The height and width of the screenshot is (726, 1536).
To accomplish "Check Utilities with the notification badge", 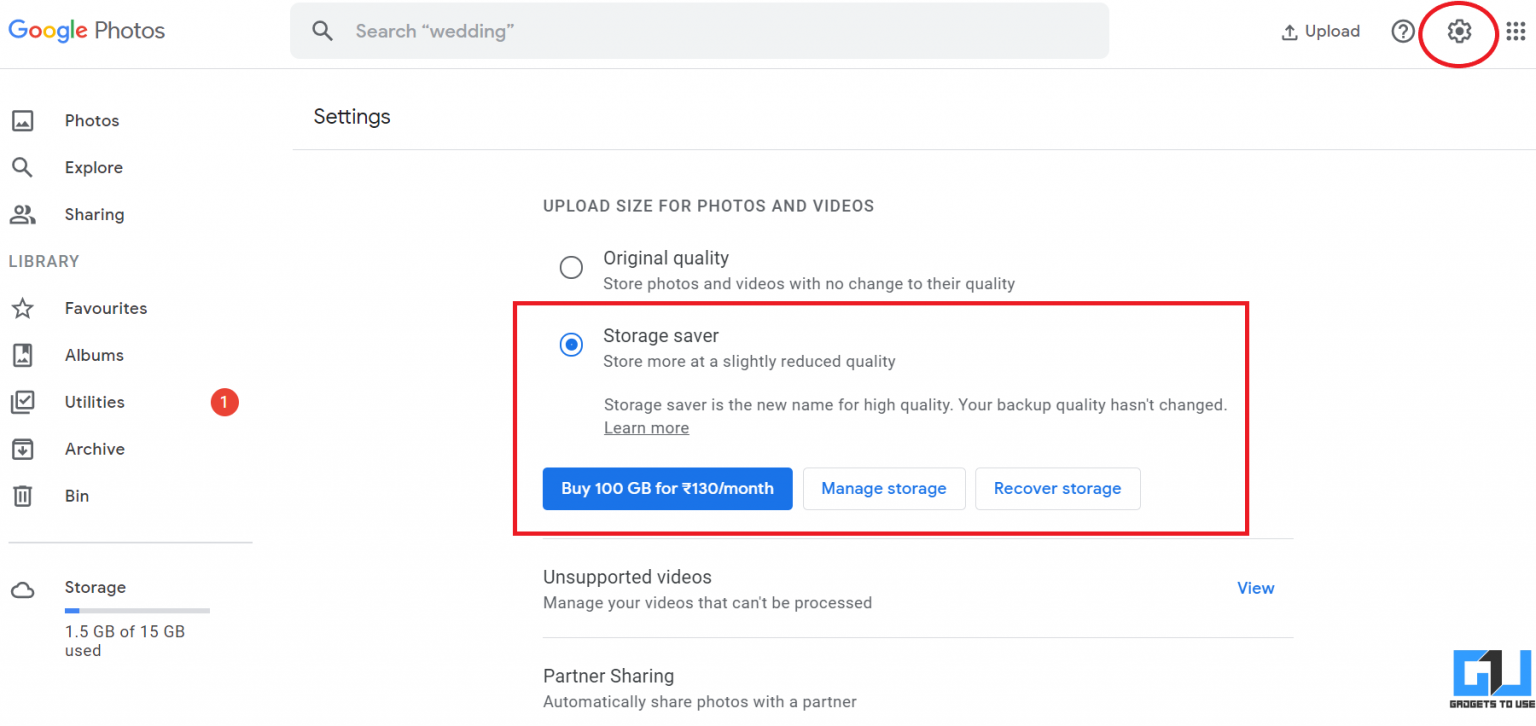I will [x=94, y=402].
